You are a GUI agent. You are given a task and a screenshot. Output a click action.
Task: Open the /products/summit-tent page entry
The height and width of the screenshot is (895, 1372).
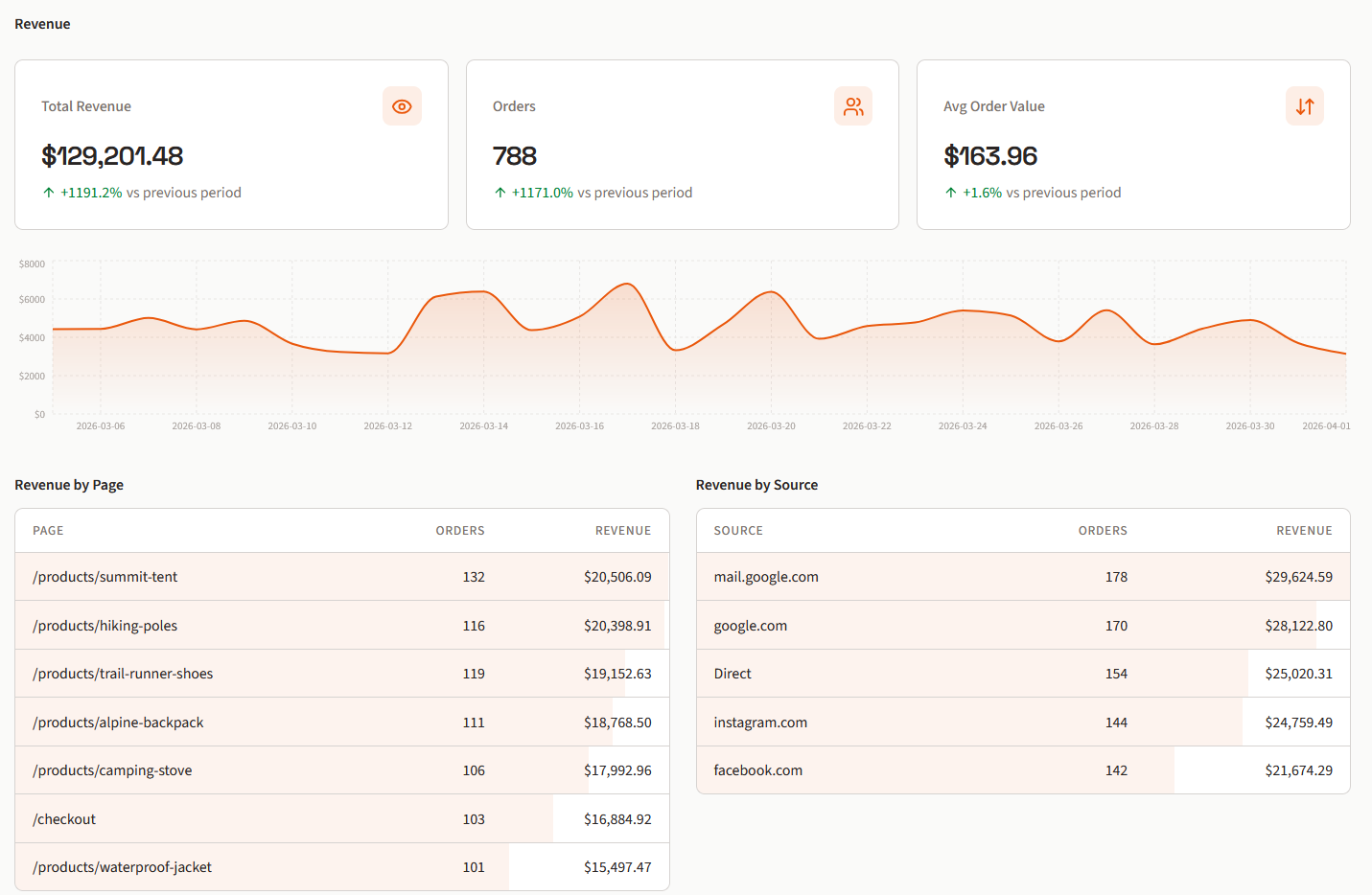tap(105, 577)
